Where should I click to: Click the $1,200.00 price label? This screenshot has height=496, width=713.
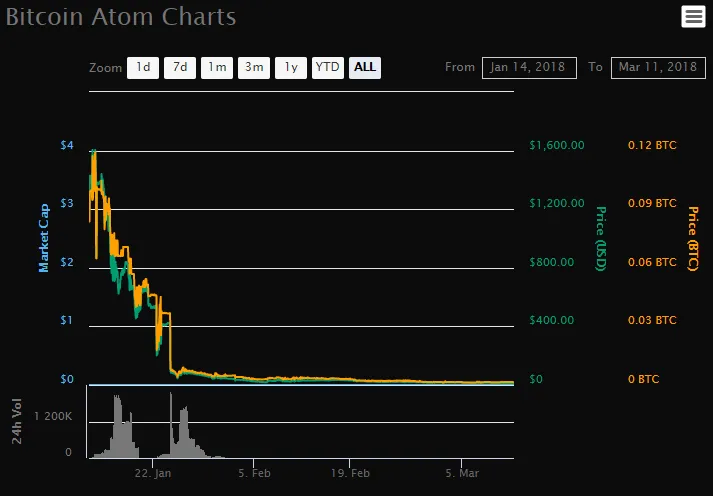click(x=557, y=203)
